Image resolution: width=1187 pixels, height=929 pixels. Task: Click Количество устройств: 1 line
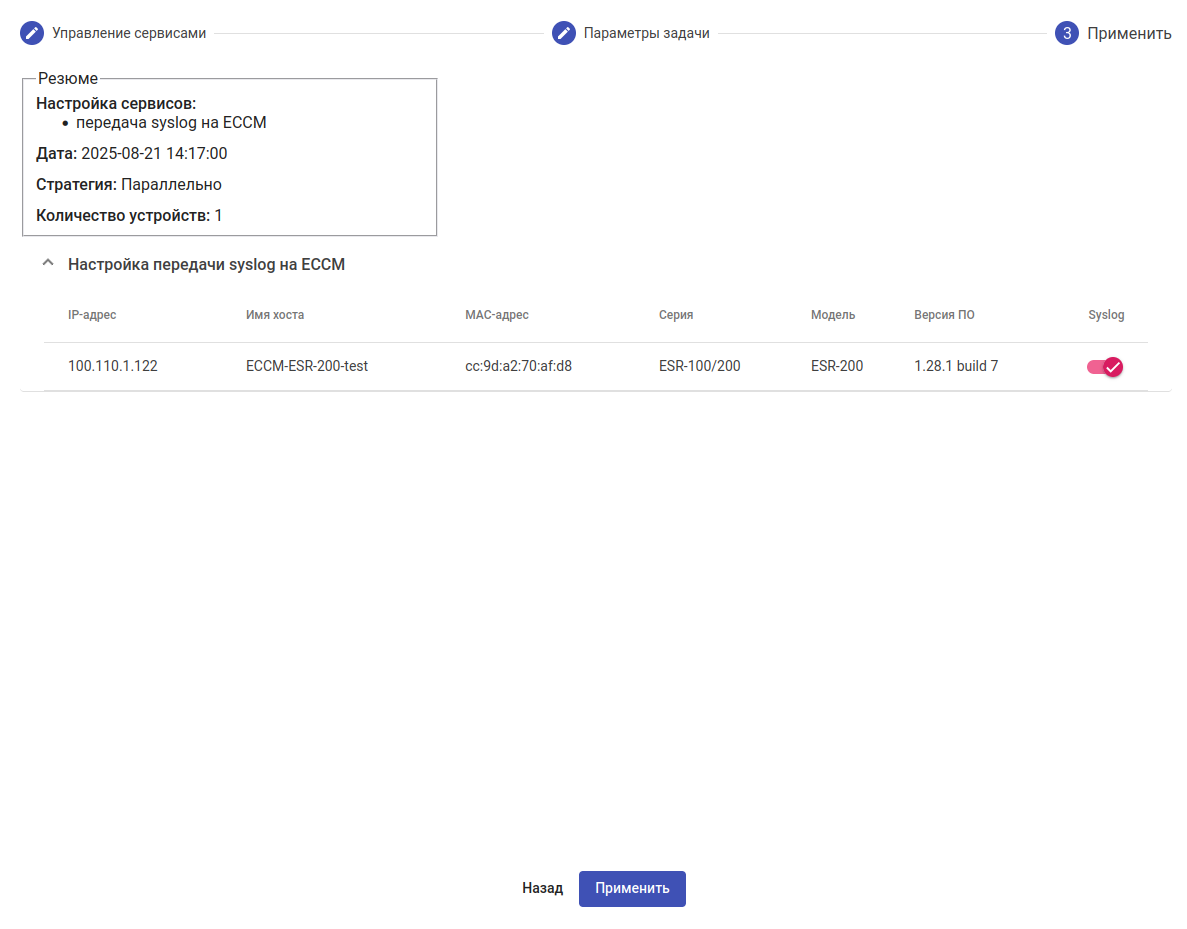coord(129,216)
